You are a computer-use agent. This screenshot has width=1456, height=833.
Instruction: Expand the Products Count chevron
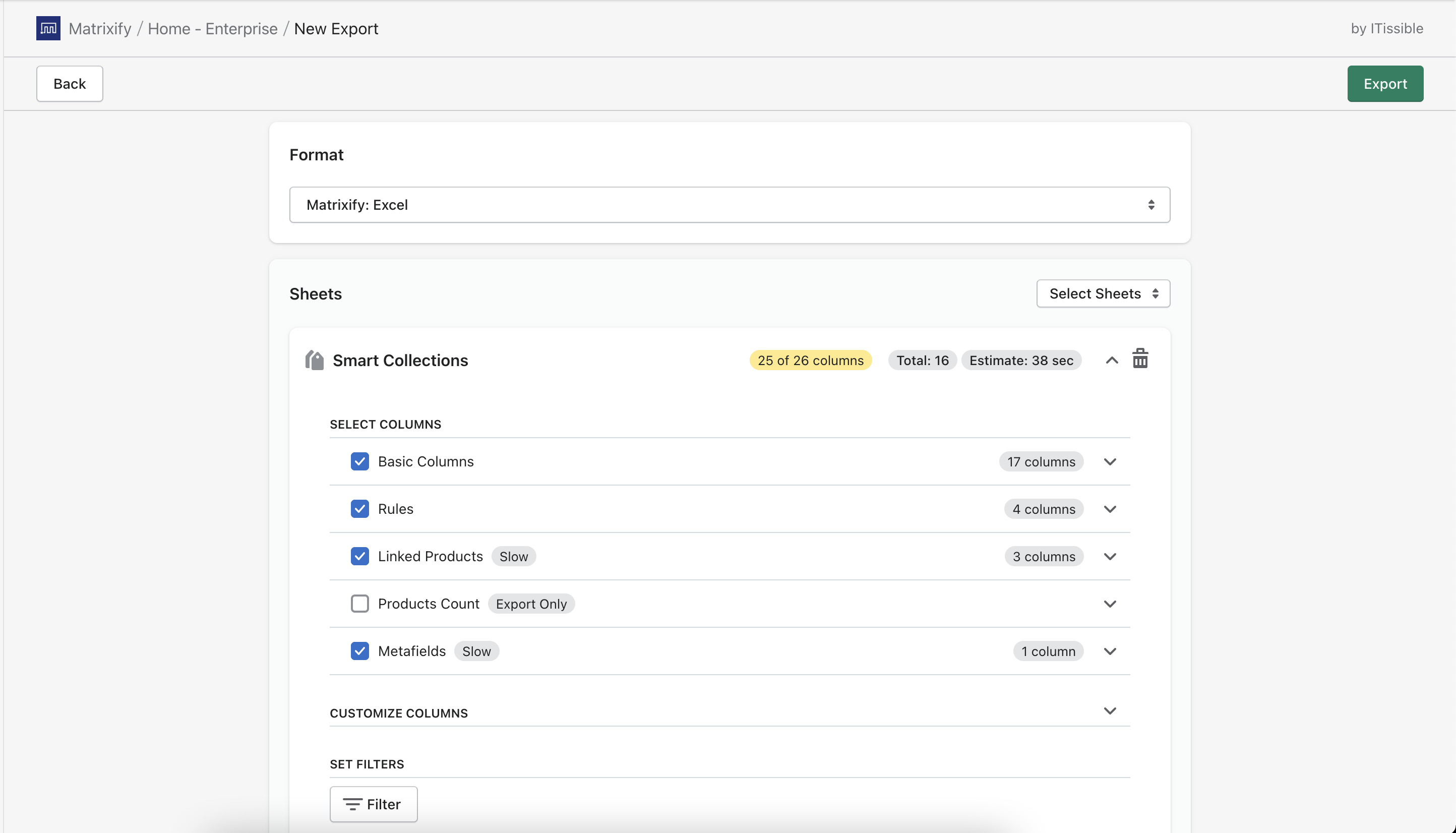[x=1110, y=604]
